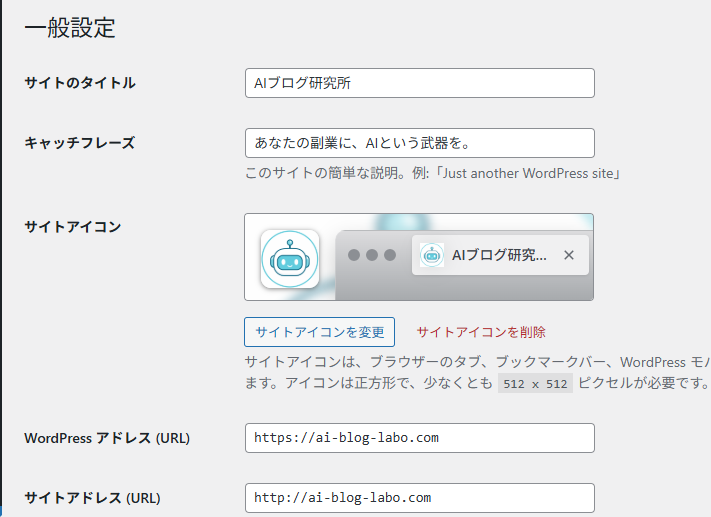Click the サイトアドレス (URL) label
The height and width of the screenshot is (517, 711).
point(92,498)
